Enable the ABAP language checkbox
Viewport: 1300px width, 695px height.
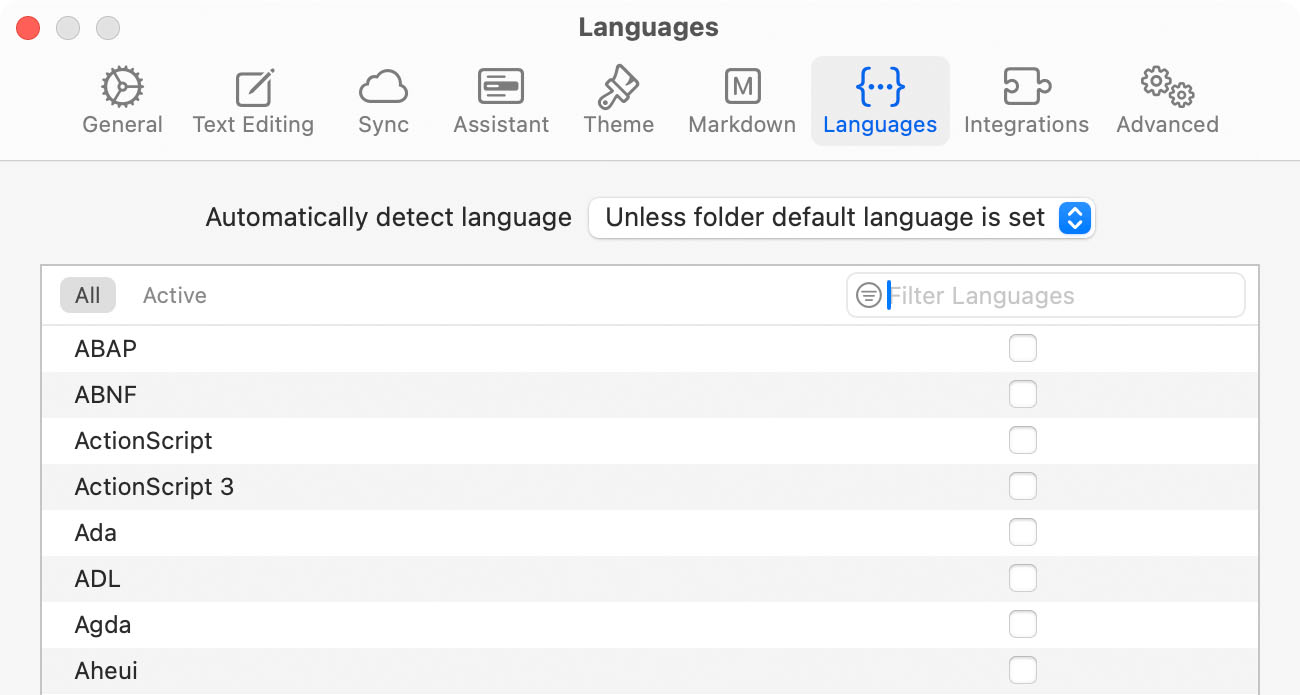(x=1022, y=348)
